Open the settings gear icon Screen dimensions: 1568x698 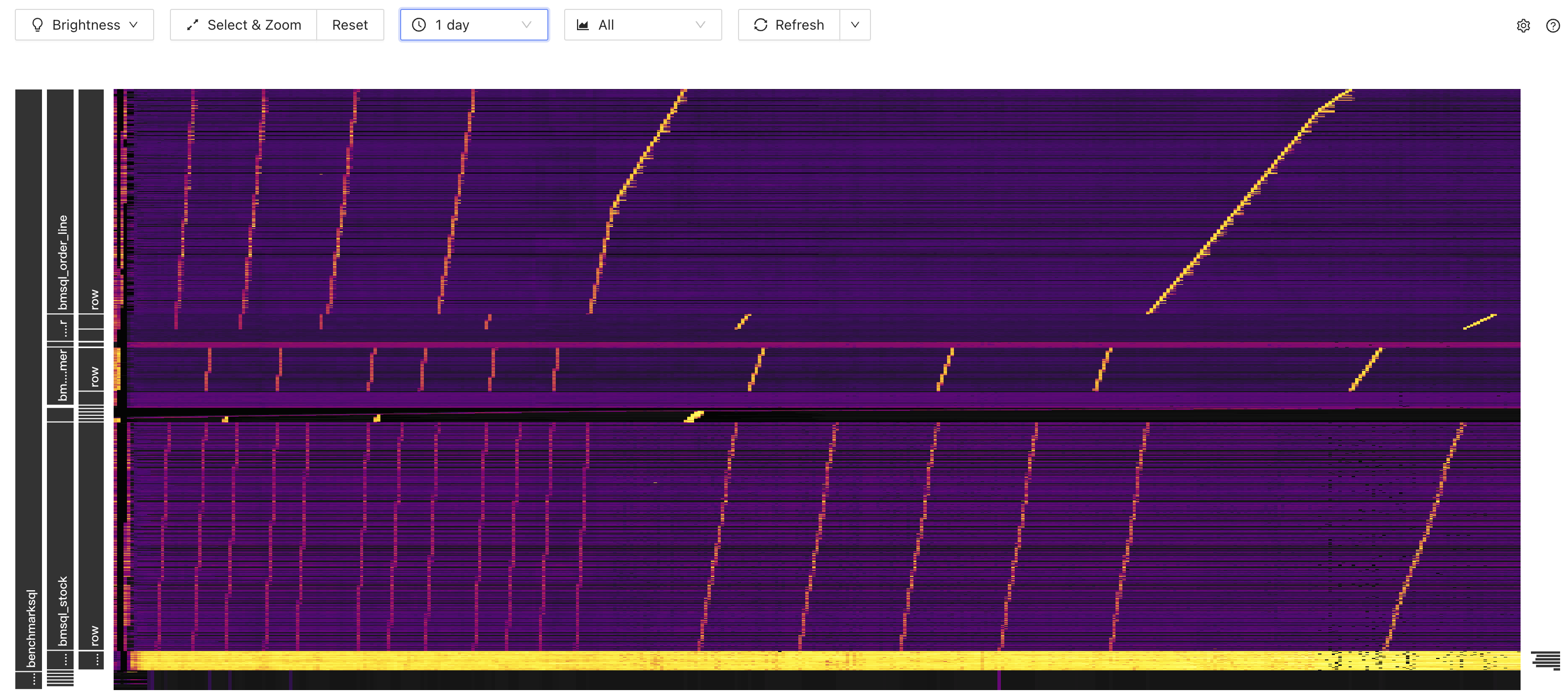[x=1523, y=26]
